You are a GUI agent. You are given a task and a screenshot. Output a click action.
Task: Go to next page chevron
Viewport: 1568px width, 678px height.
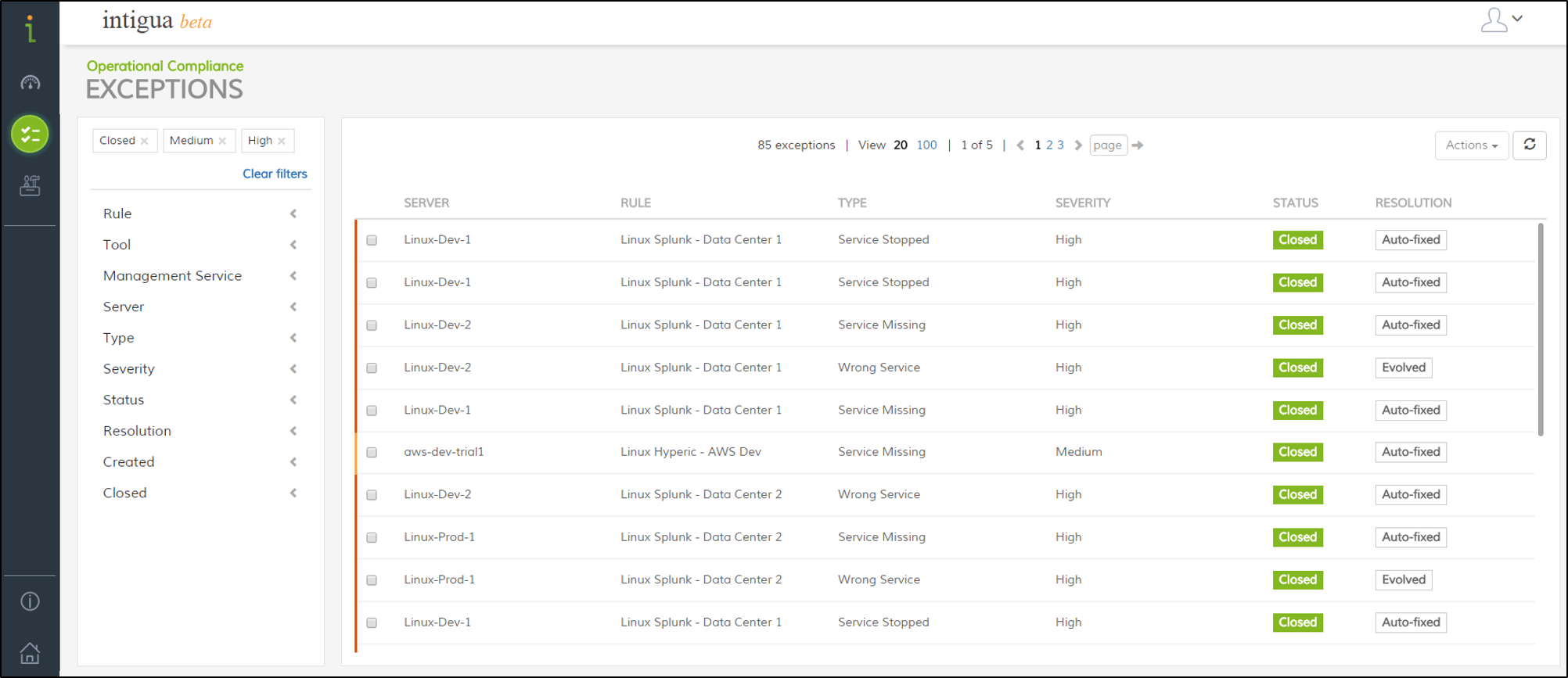[x=1078, y=145]
